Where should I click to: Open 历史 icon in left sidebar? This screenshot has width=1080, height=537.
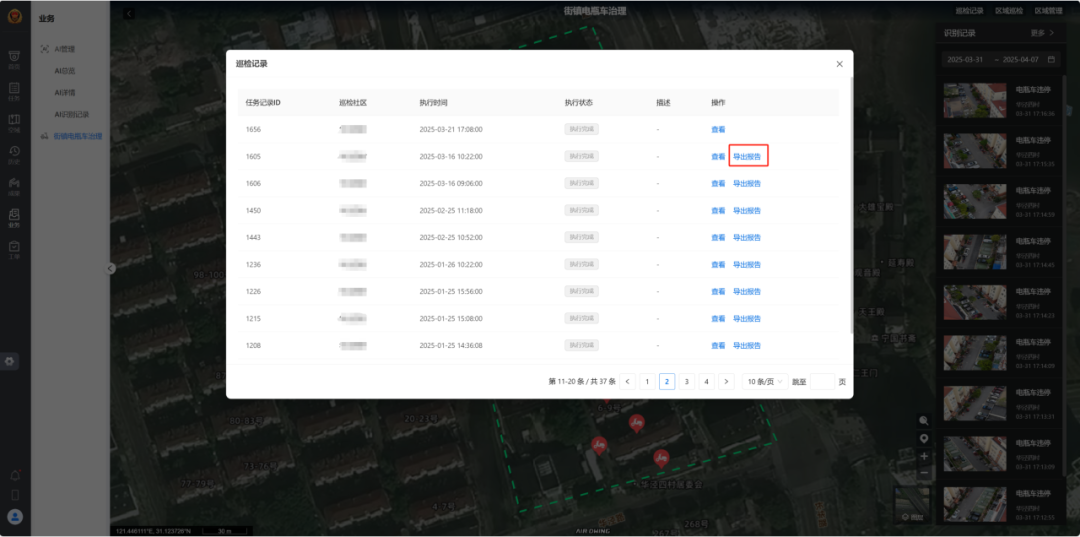14,153
